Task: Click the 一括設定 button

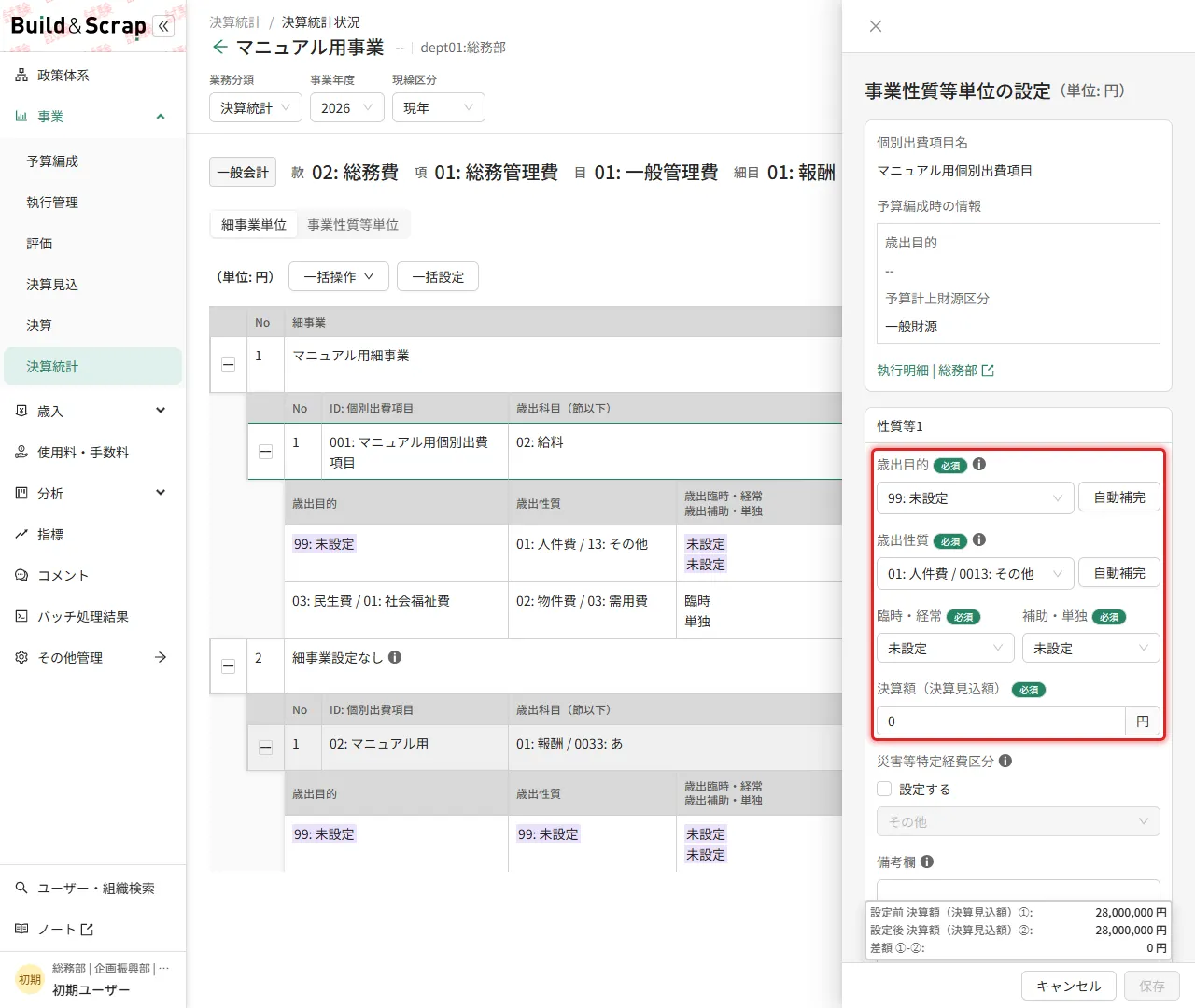Action: point(438,276)
